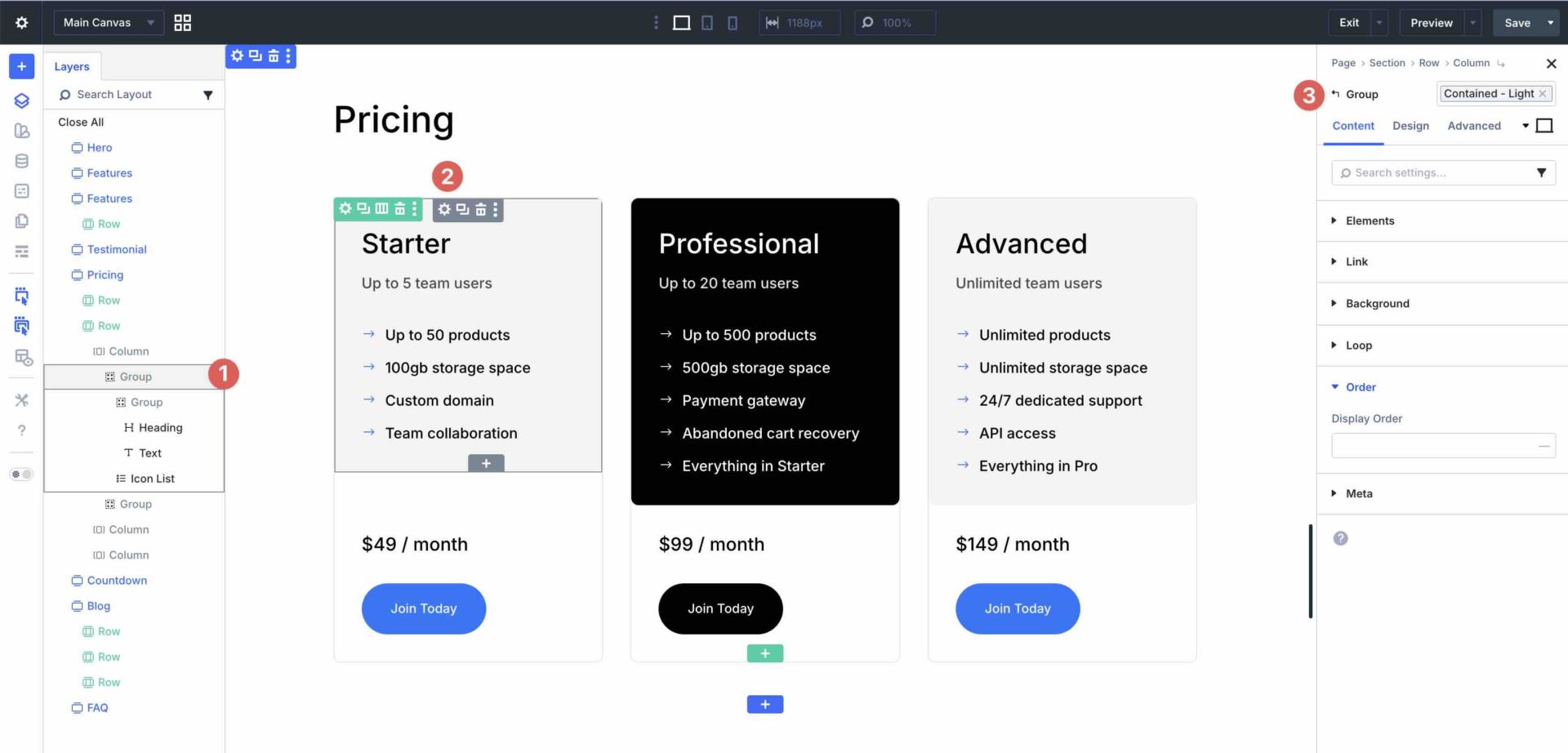Expand the Background section in the right panel
This screenshot has width=1568, height=753.
coord(1379,303)
